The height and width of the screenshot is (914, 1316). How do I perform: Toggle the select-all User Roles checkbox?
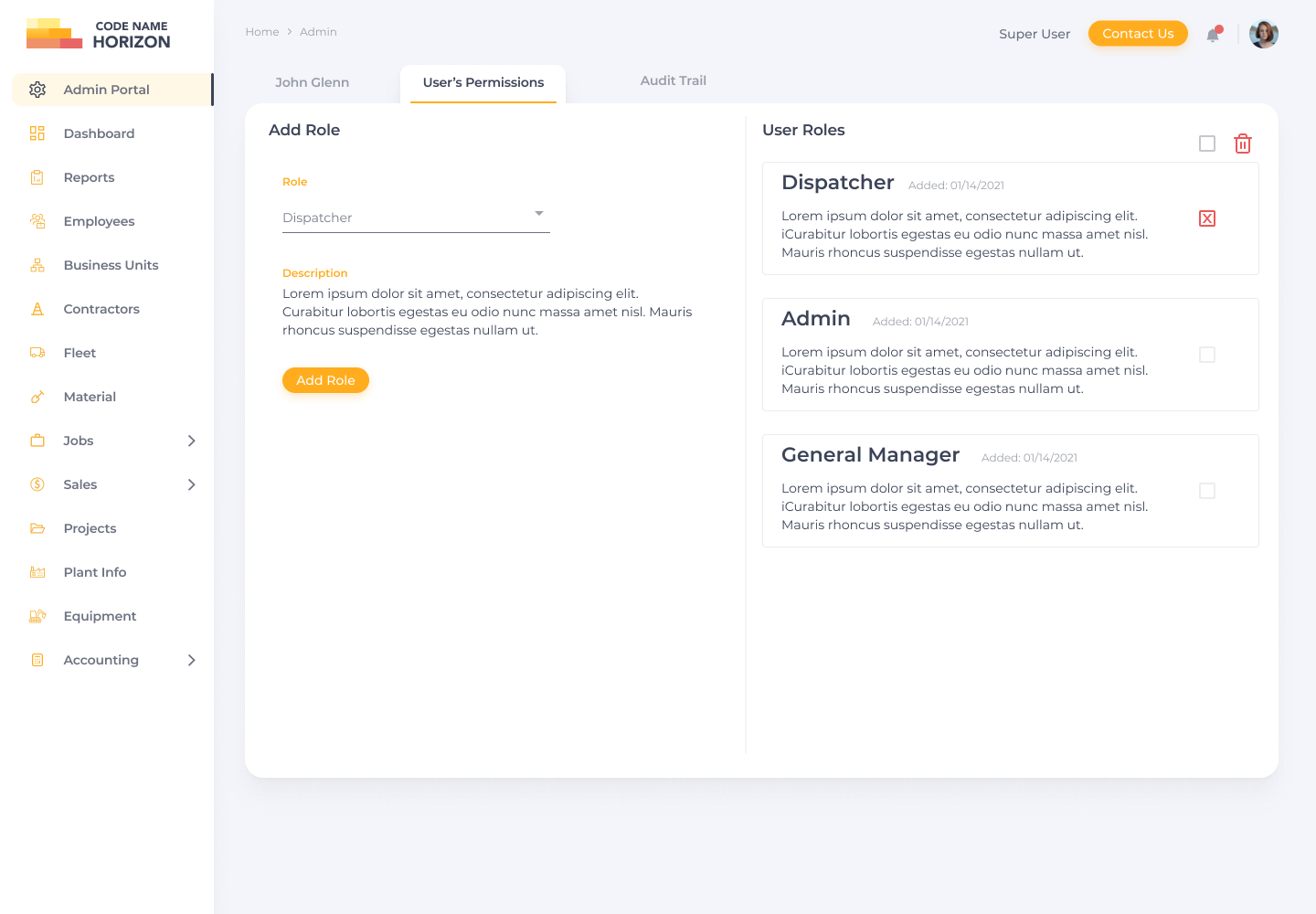[1206, 143]
